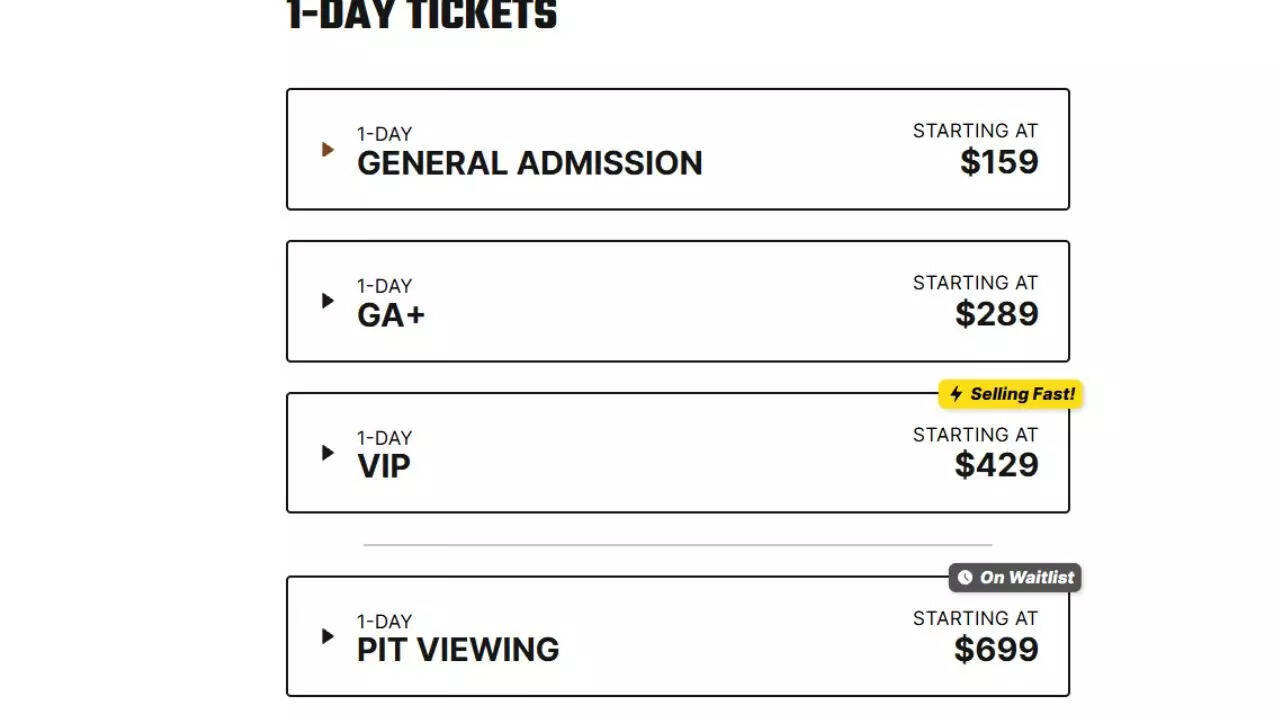The height and width of the screenshot is (720, 1280).
Task: Select the VIP ticket title
Action: click(384, 466)
